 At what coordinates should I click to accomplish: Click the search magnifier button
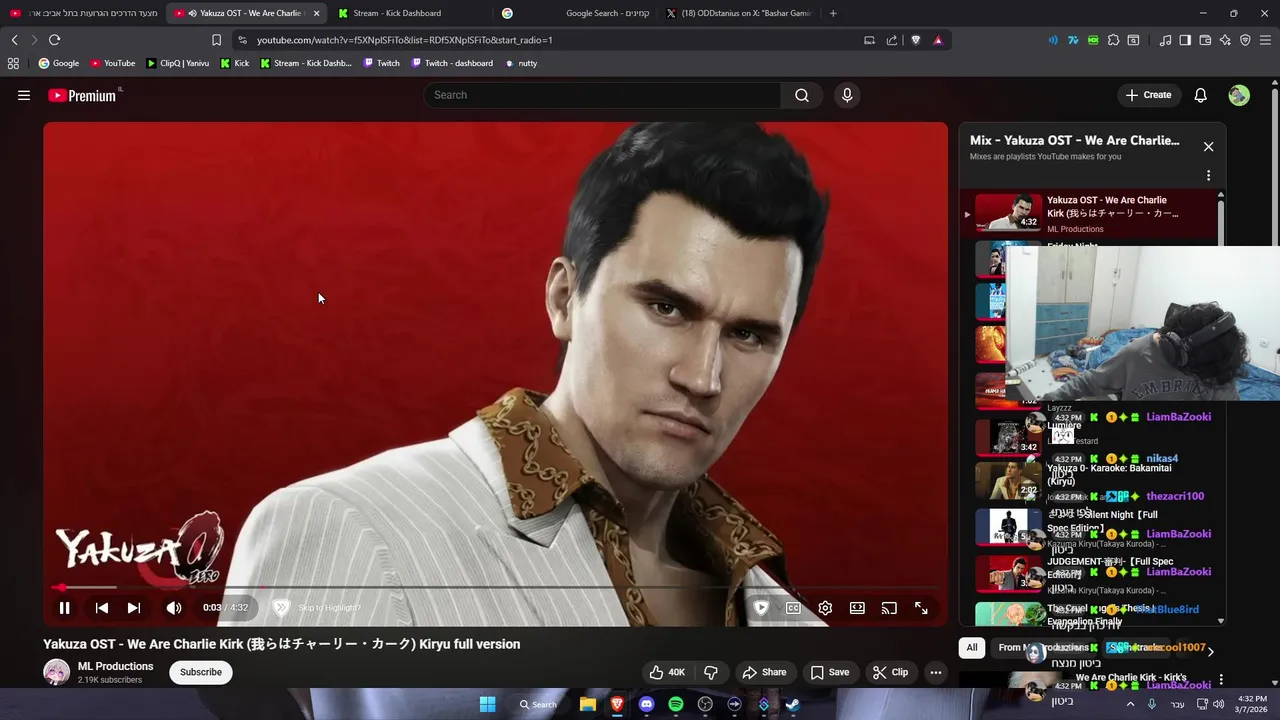[802, 95]
